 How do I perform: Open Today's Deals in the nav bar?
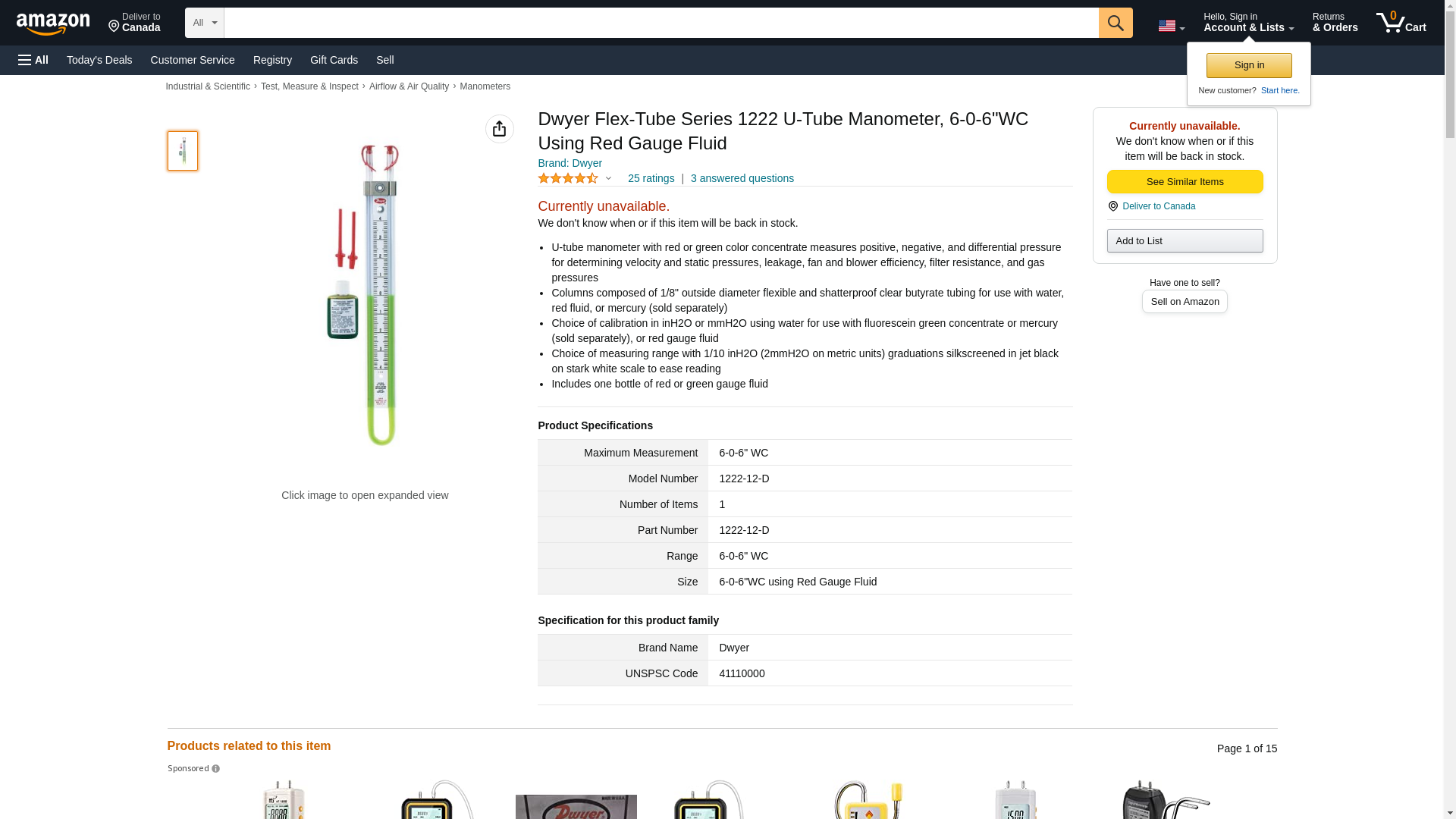click(99, 60)
